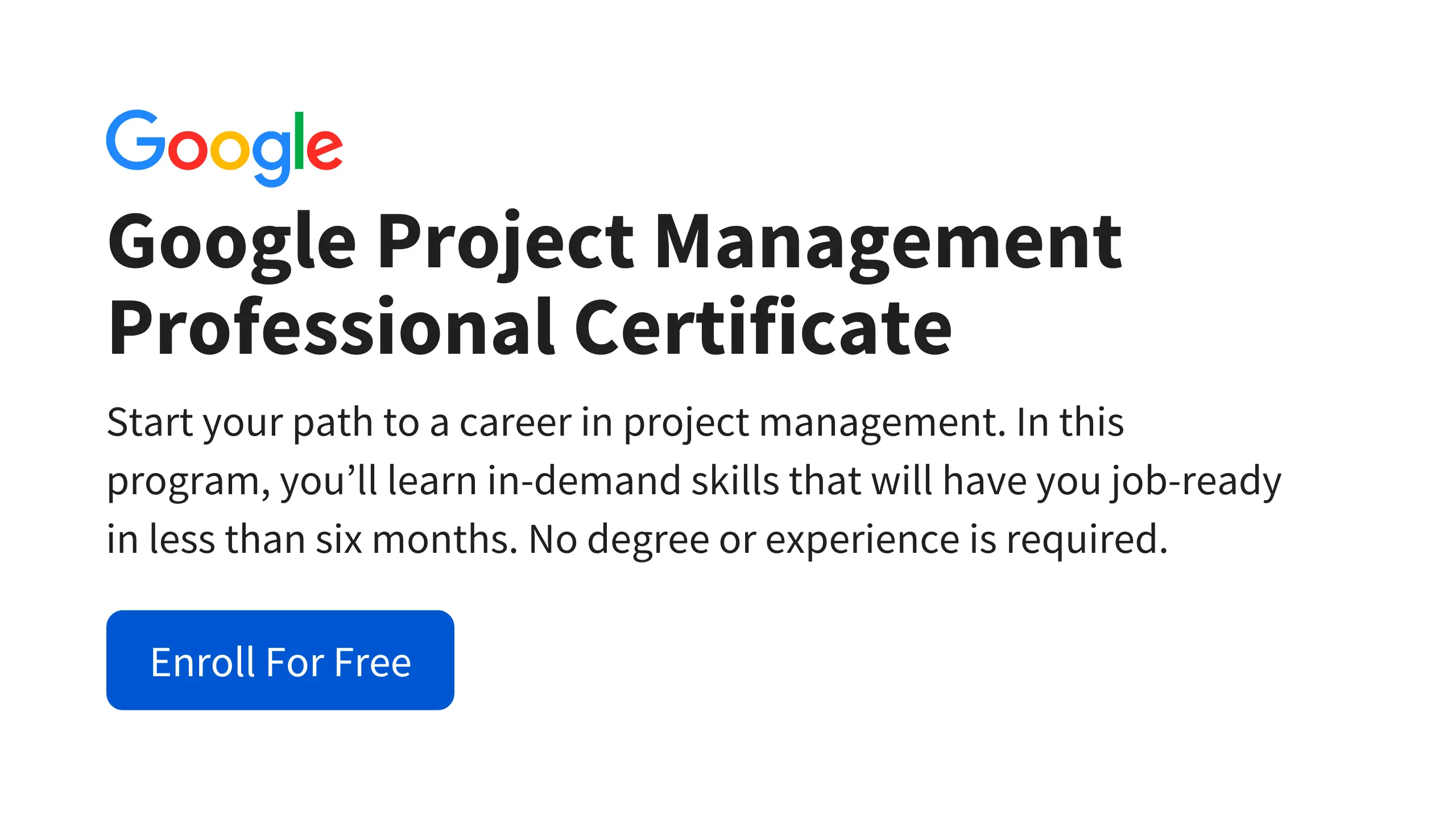Click the Google logo
The width and height of the screenshot is (1456, 819).
[224, 147]
